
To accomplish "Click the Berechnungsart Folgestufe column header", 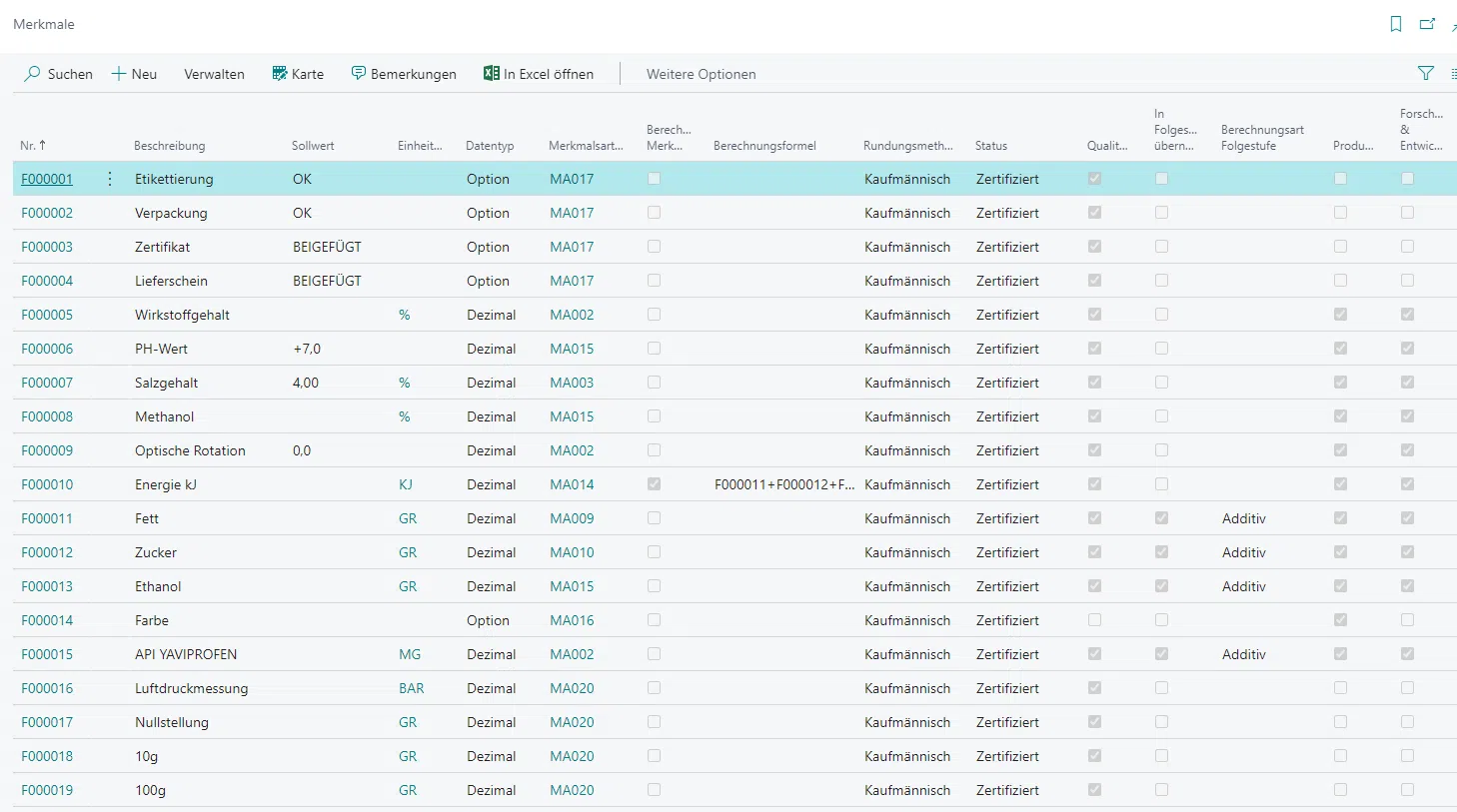I will (1262, 138).
